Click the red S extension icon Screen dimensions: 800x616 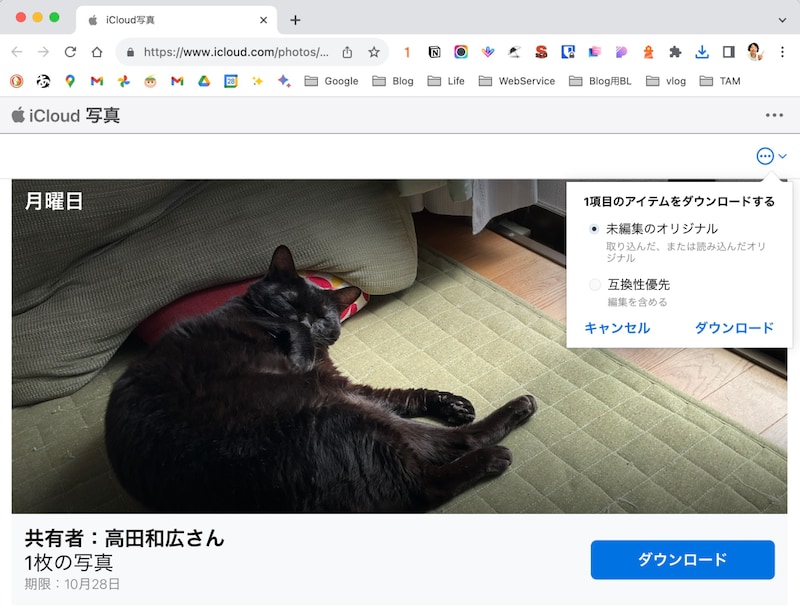click(x=541, y=52)
